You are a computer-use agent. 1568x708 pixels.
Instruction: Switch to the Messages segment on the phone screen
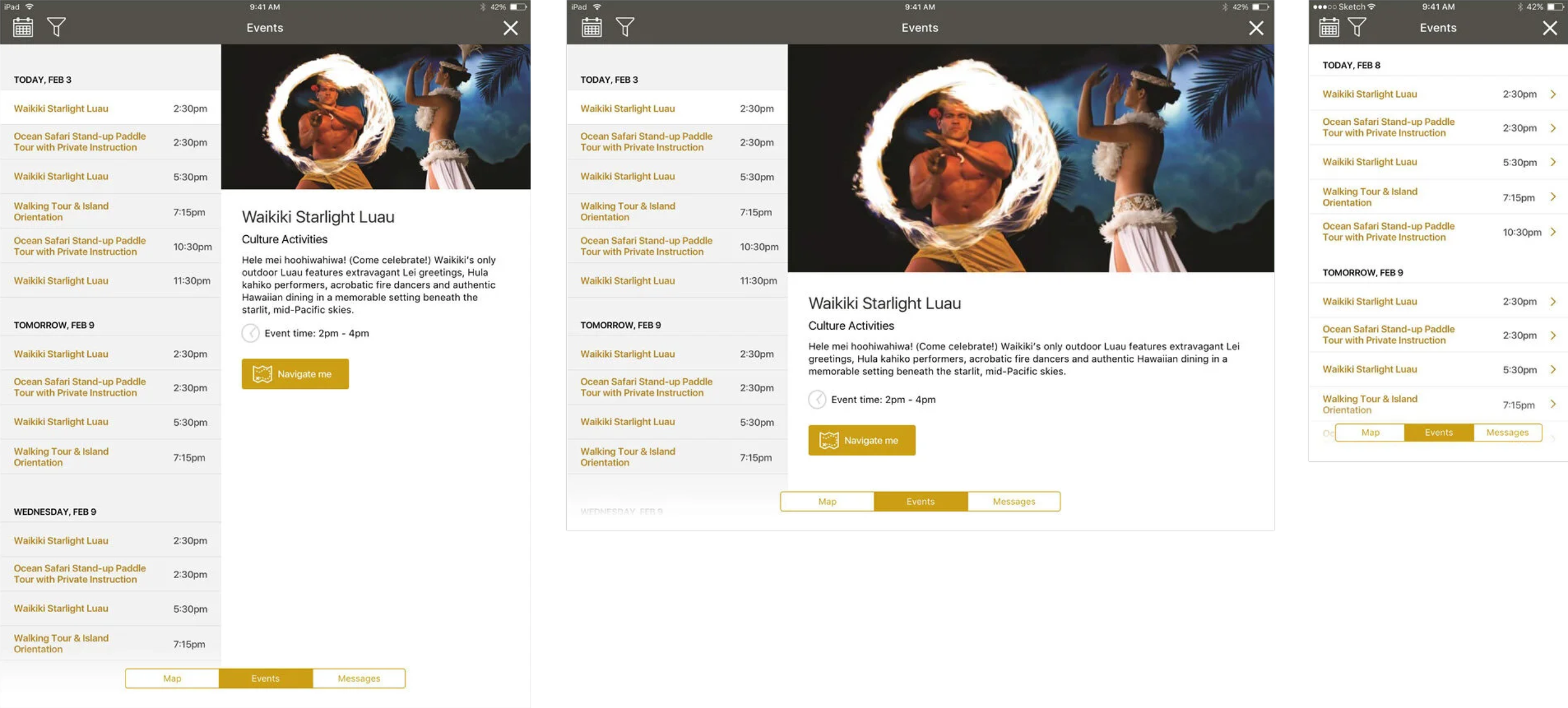1507,433
